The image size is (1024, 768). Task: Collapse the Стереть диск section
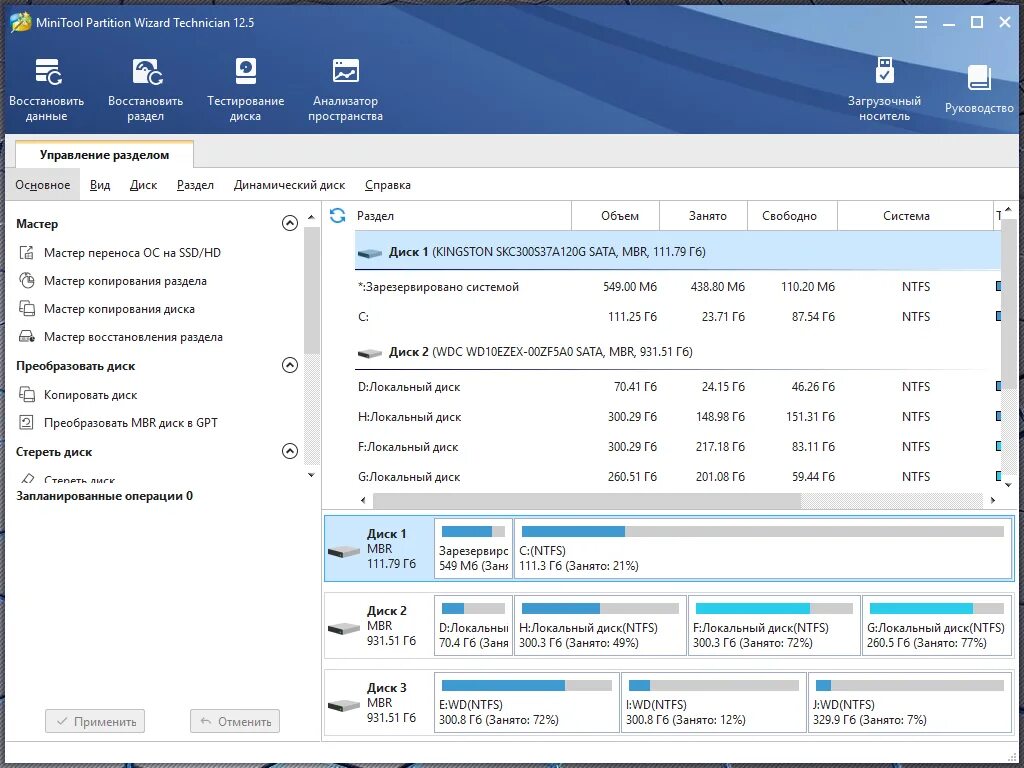click(x=290, y=451)
